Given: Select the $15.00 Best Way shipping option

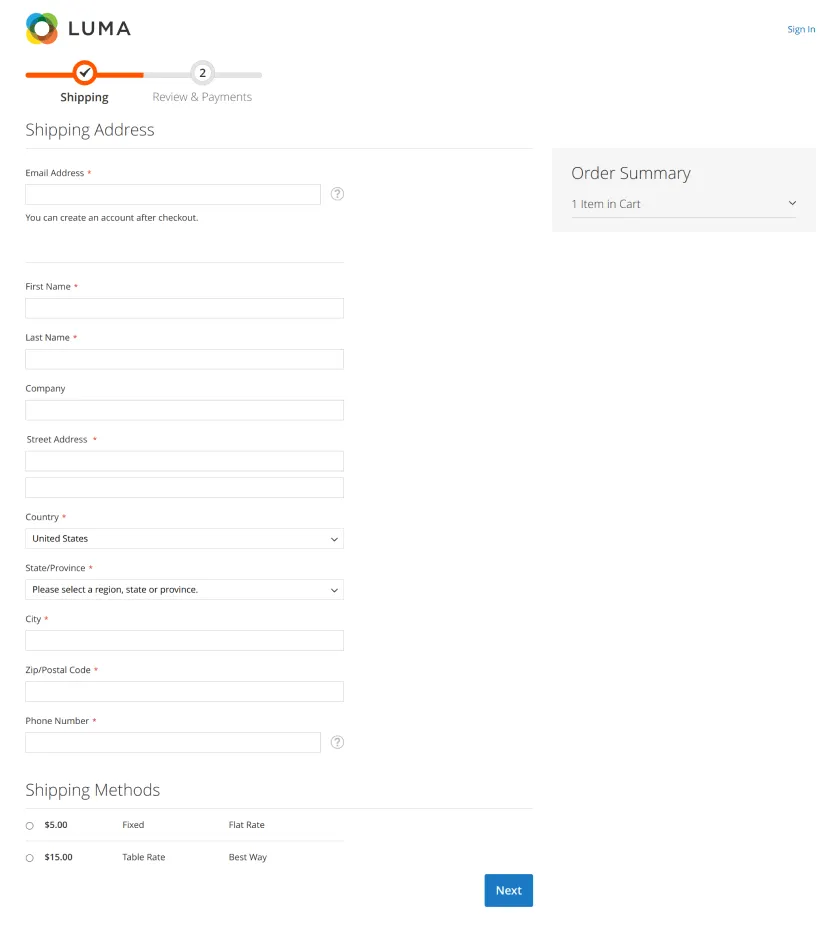Looking at the screenshot, I should click(30, 857).
